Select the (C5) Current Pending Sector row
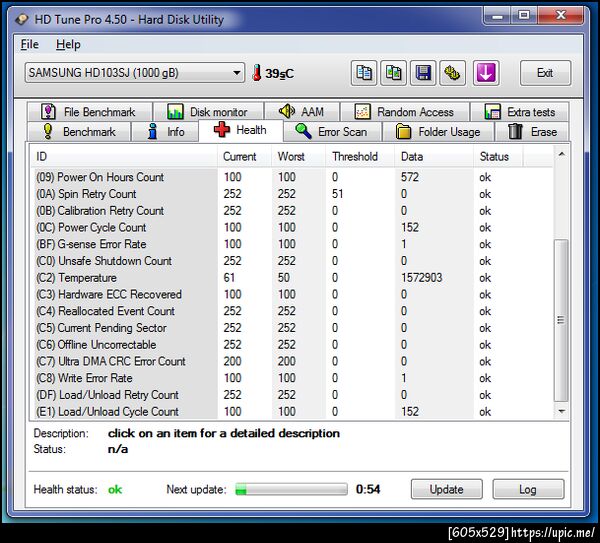Screen dimensions: 600x543 tap(292, 328)
